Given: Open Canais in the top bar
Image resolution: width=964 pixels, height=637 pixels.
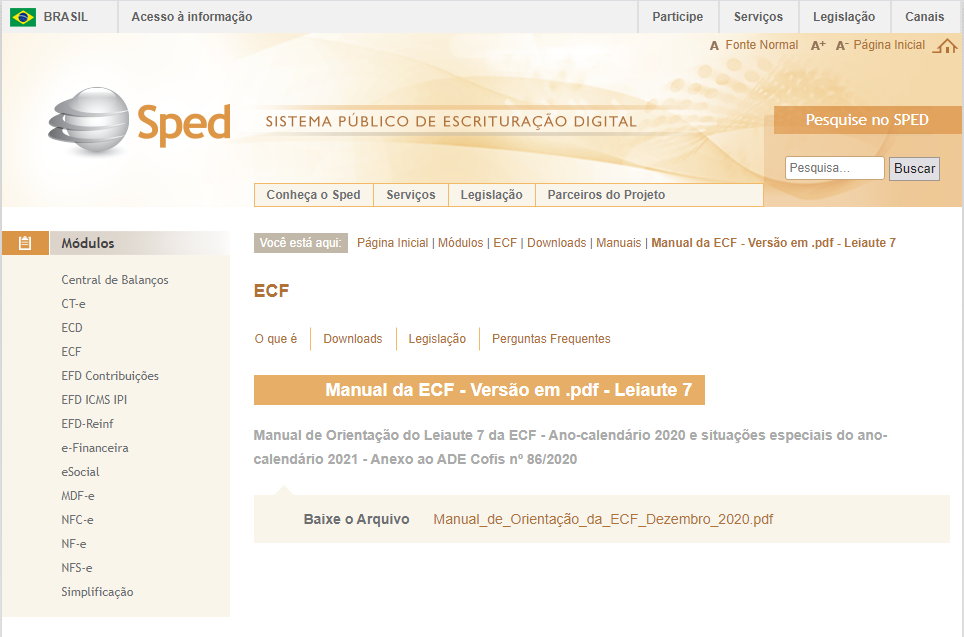Looking at the screenshot, I should click(x=924, y=17).
